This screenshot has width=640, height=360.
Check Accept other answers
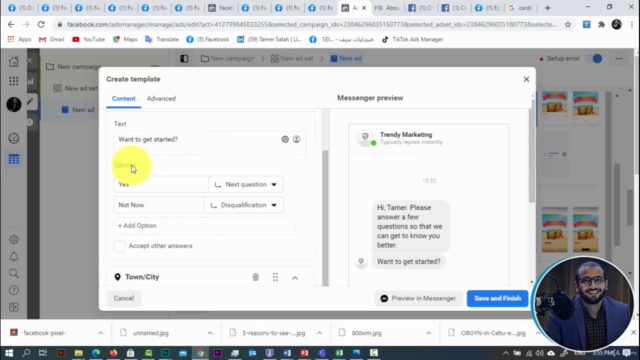pos(119,246)
